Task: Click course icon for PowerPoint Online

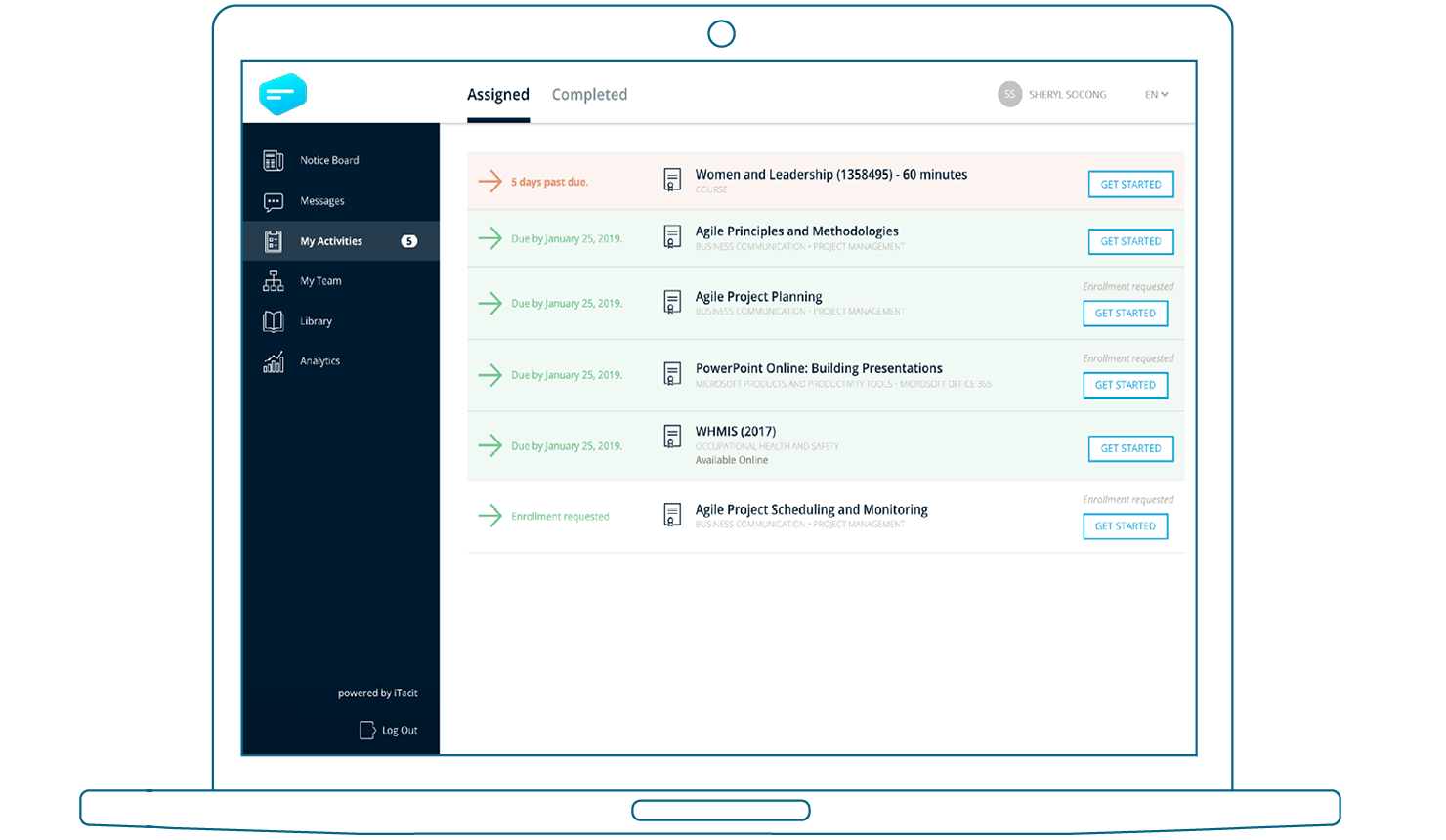Action: 672,373
